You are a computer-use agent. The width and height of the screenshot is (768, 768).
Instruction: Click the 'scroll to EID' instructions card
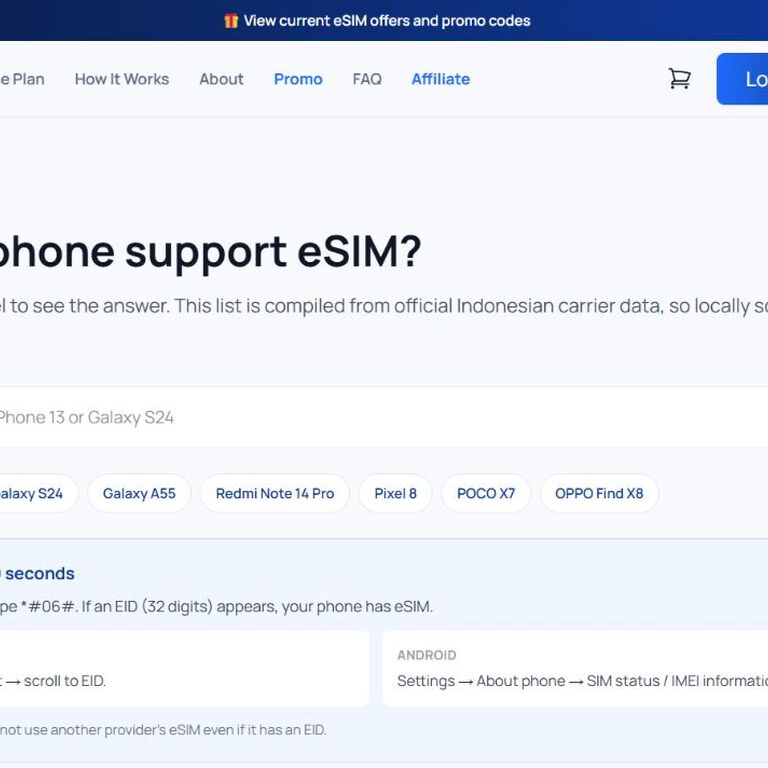[184, 669]
